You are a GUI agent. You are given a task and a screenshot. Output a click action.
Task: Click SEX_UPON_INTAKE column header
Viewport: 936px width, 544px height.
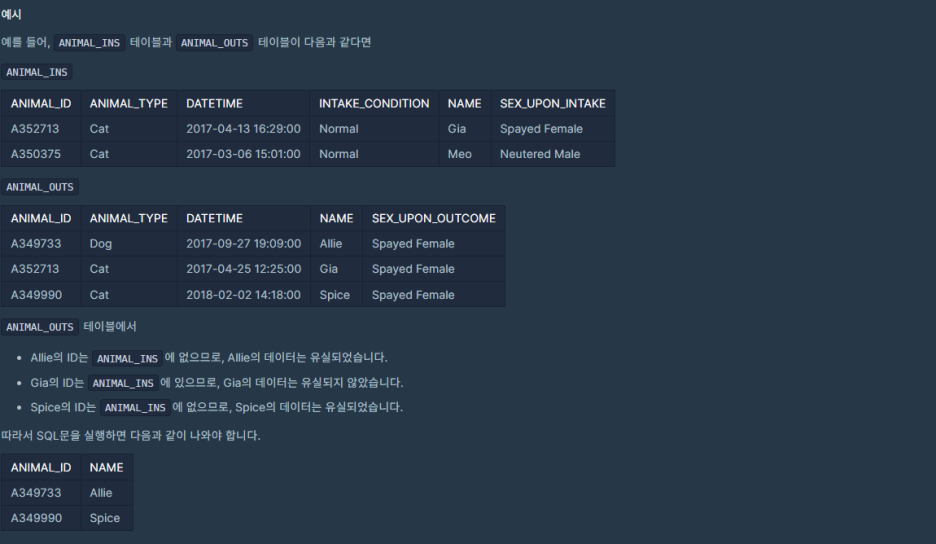(x=553, y=103)
